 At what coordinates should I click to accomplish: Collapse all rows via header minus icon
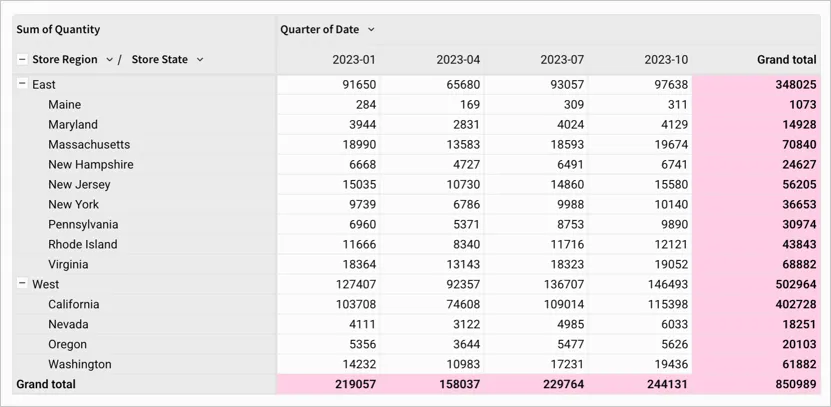coord(22,59)
